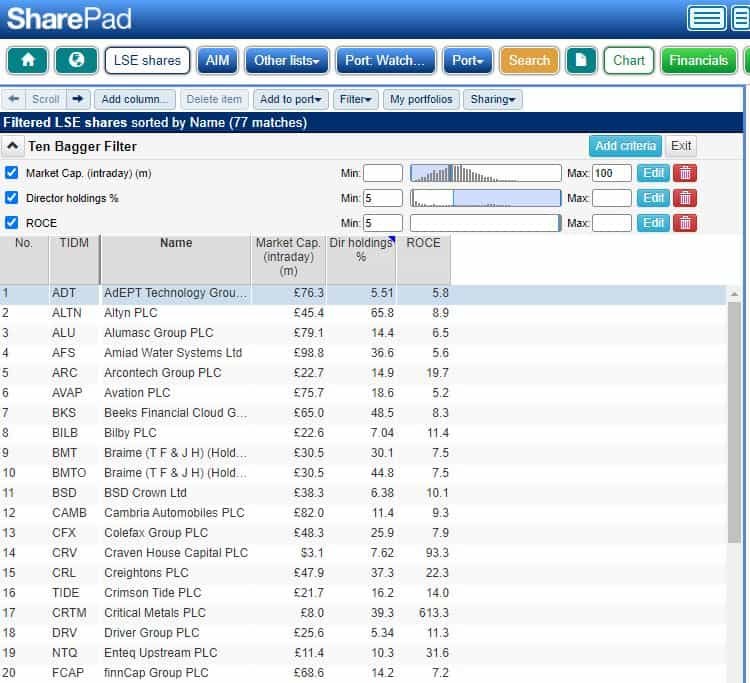The image size is (750, 683).
Task: Open the Home icon button
Action: point(28,61)
